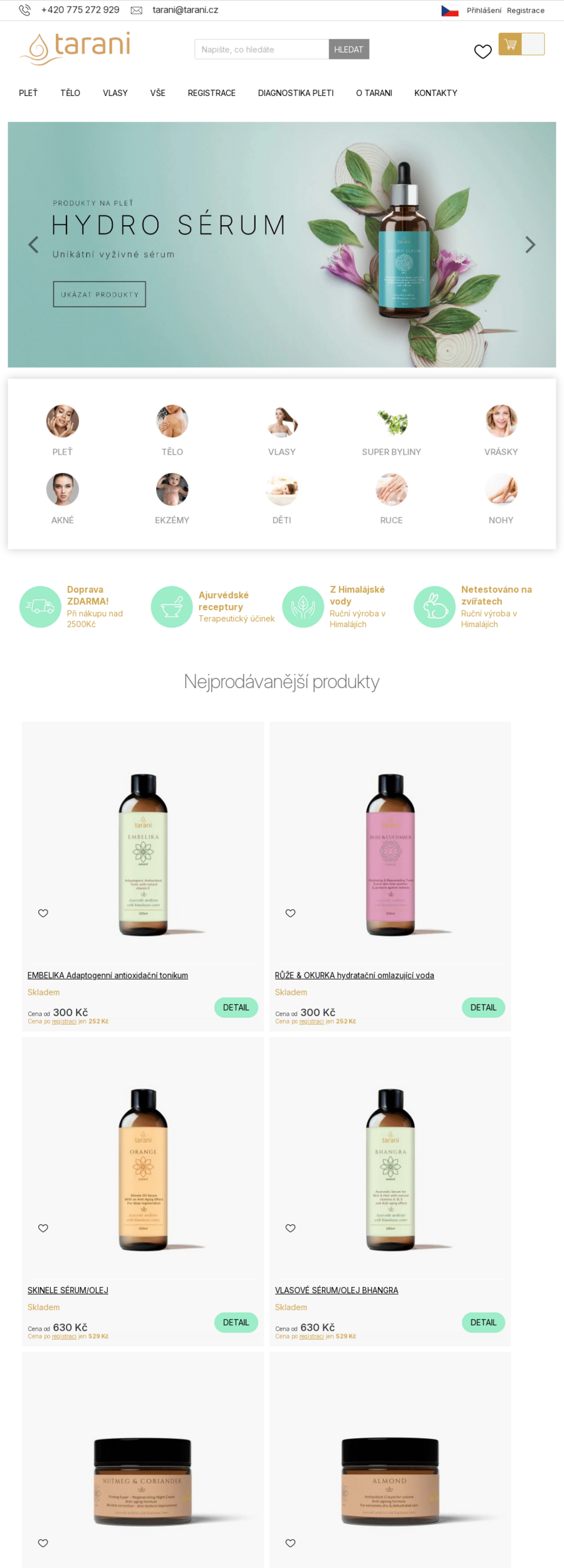
Task: Open the shopping cart icon
Action: click(x=510, y=45)
